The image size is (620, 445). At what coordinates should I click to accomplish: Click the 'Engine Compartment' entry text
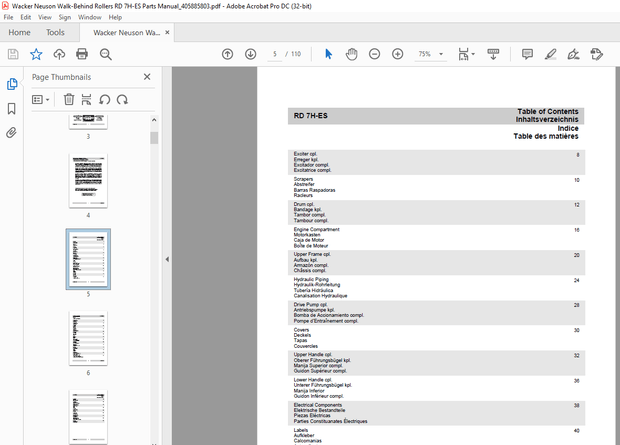point(316,229)
